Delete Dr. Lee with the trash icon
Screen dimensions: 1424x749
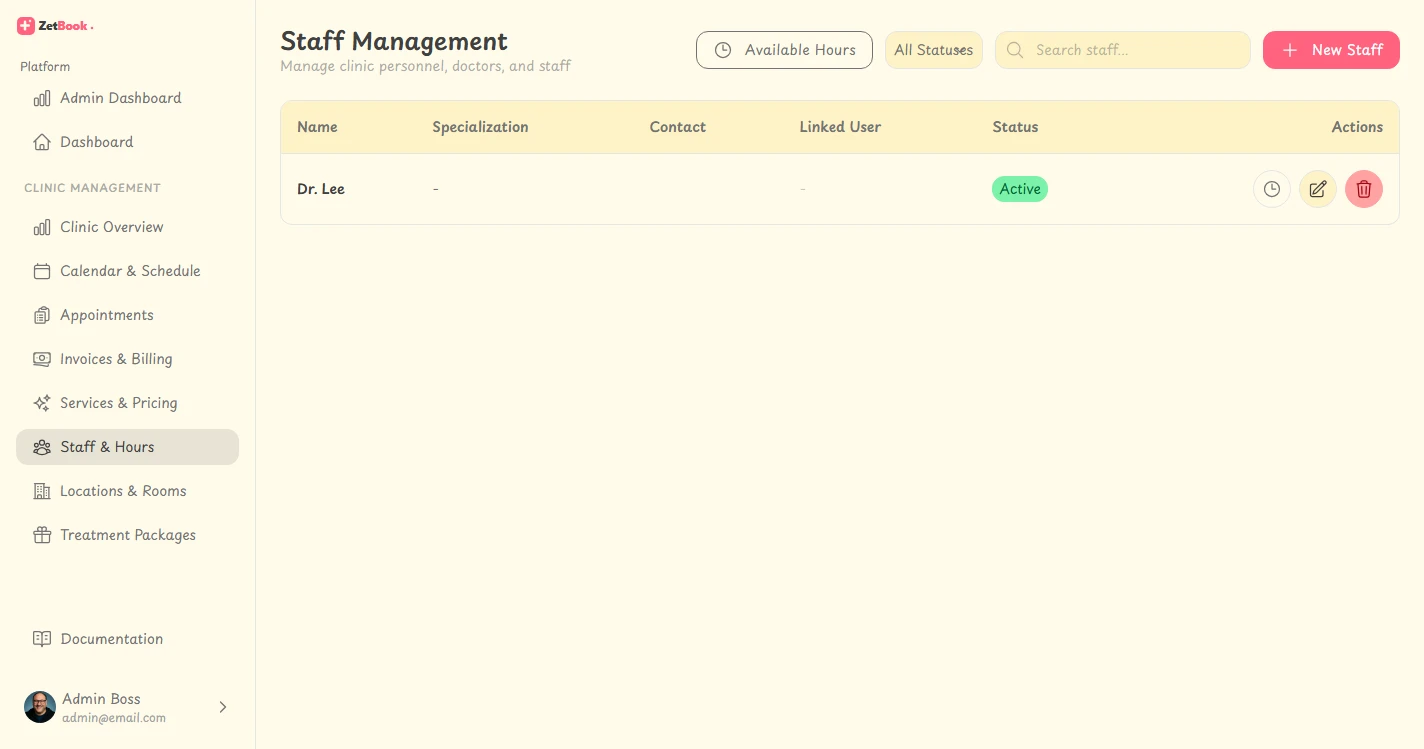click(1364, 189)
